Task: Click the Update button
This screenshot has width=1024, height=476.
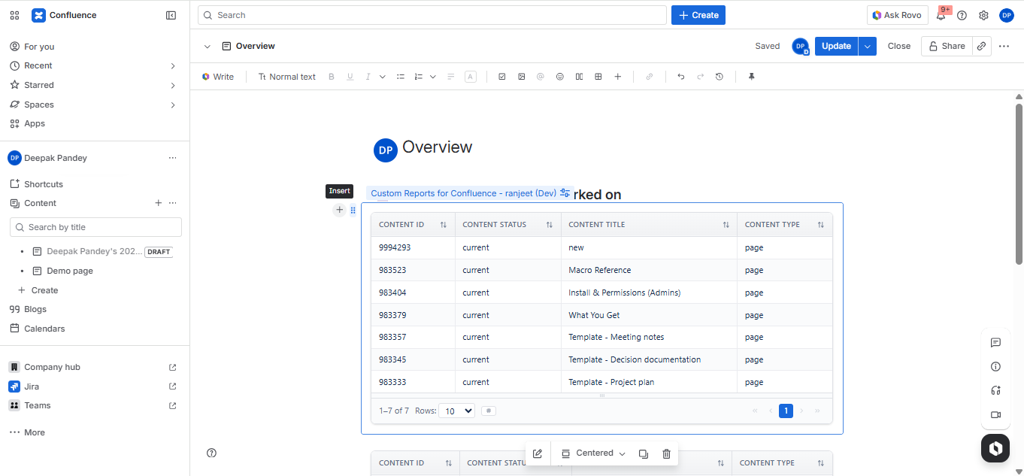Action: coord(837,46)
